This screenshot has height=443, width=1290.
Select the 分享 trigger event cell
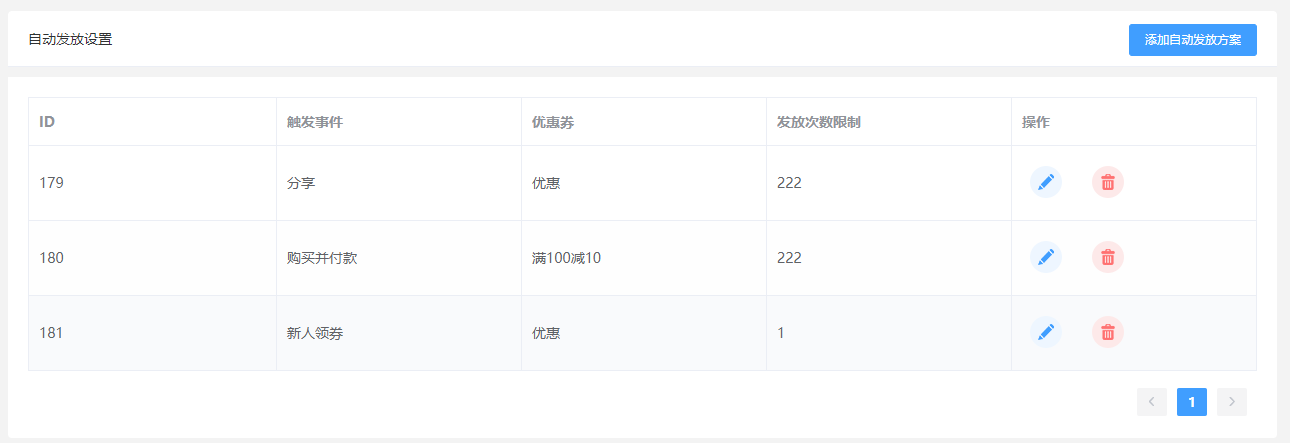(399, 183)
